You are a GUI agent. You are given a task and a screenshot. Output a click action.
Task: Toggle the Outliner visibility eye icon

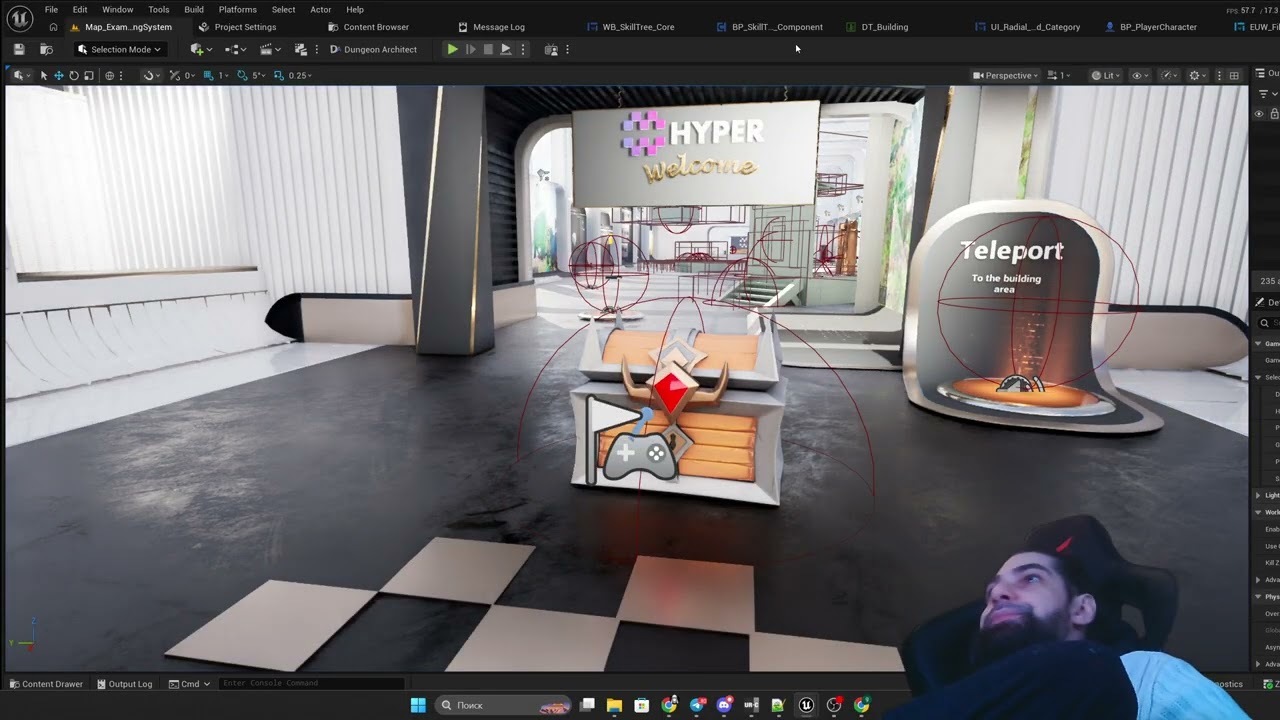tap(1259, 114)
